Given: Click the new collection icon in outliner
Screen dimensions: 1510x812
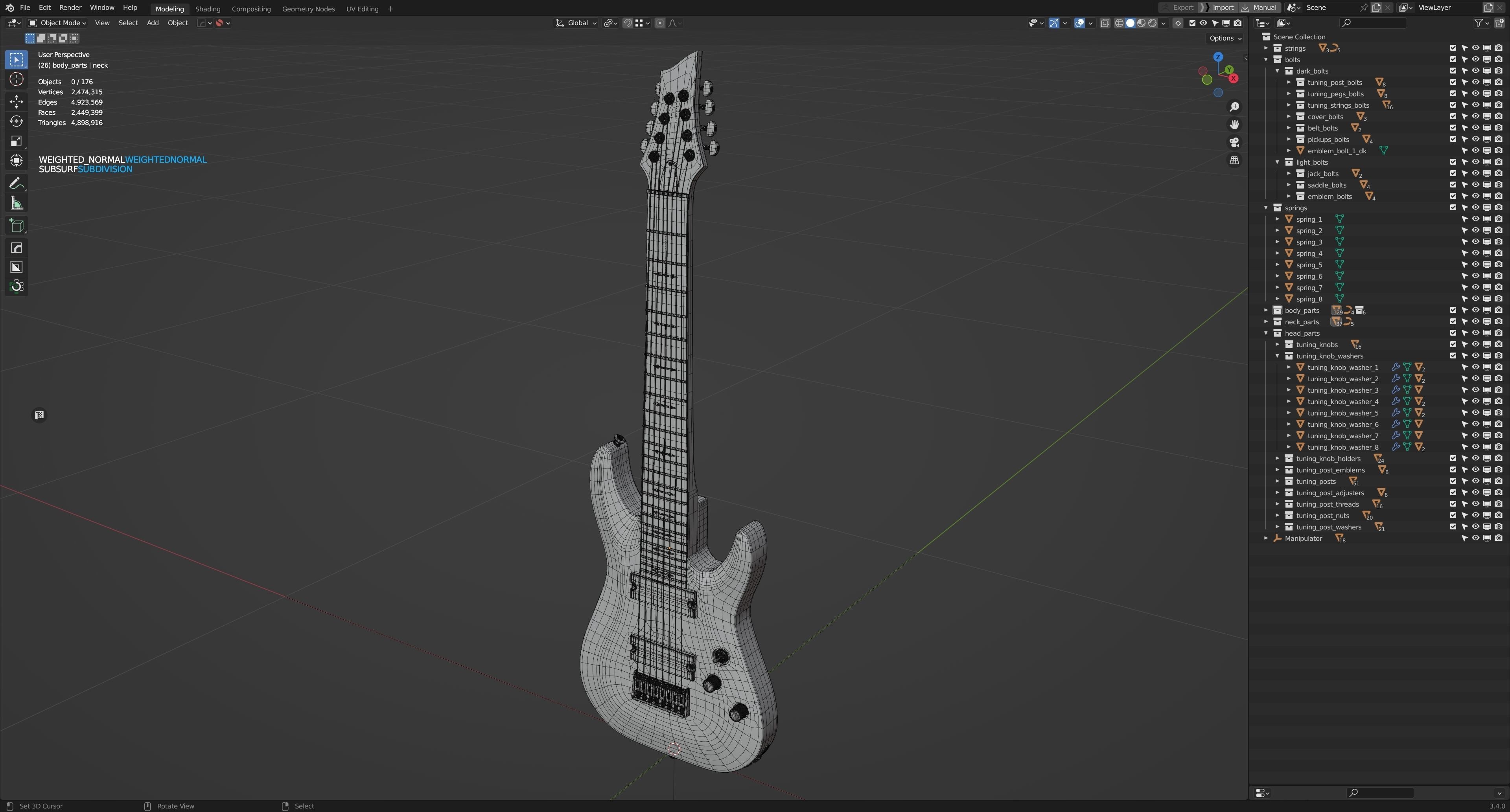Looking at the screenshot, I should (x=1499, y=23).
